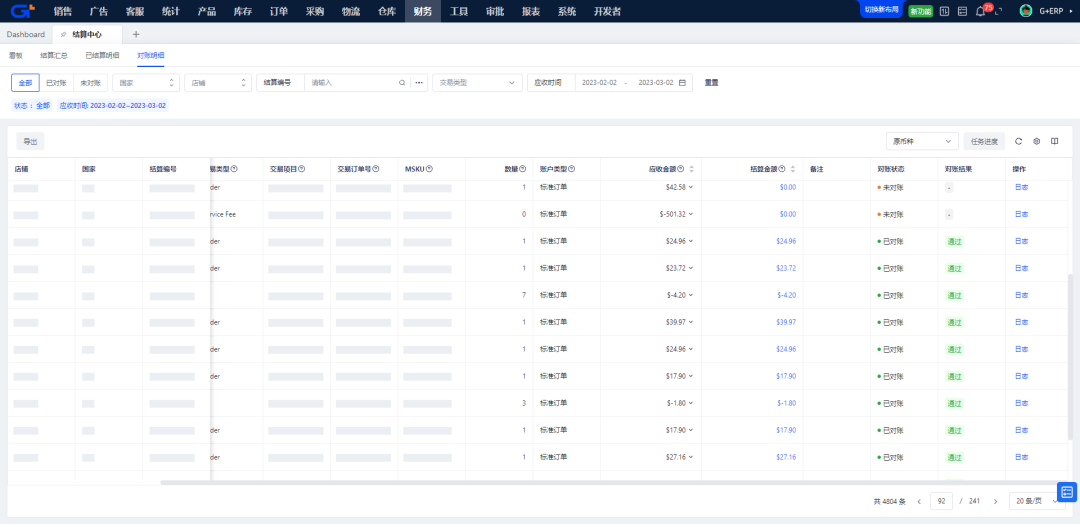Click the page number field showing 92
This screenshot has width=1080, height=527.
pyautogui.click(x=942, y=501)
